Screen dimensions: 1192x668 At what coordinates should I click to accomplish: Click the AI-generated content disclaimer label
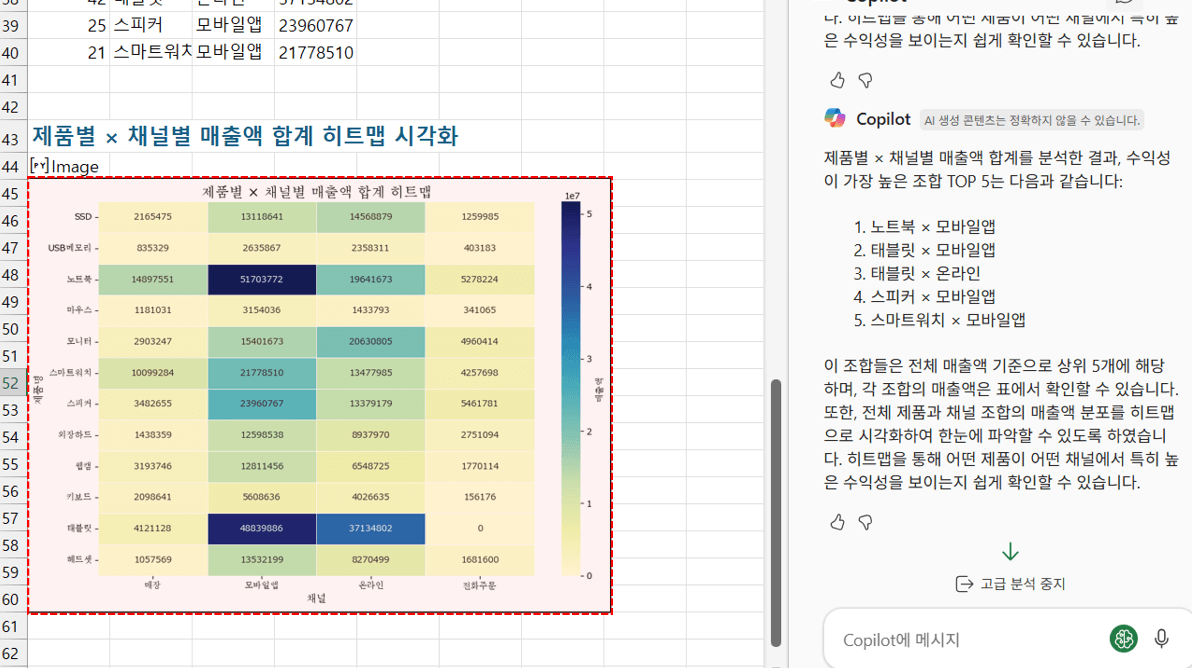1031,120
